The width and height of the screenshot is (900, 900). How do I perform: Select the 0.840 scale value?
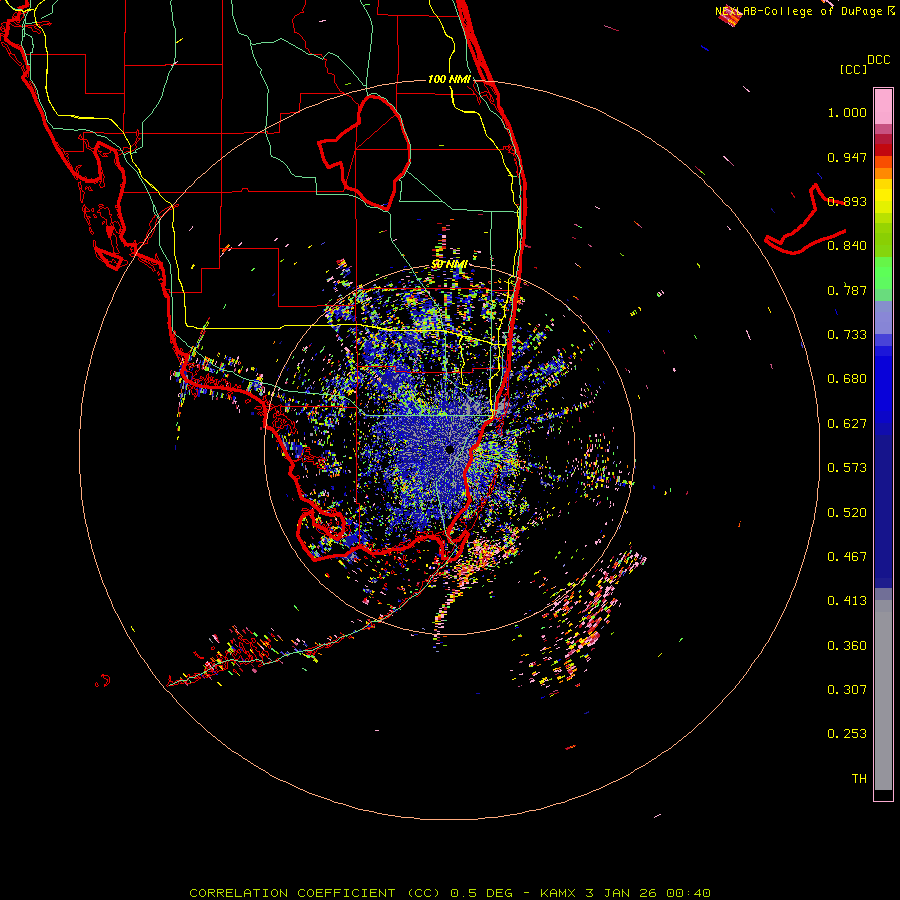(847, 246)
